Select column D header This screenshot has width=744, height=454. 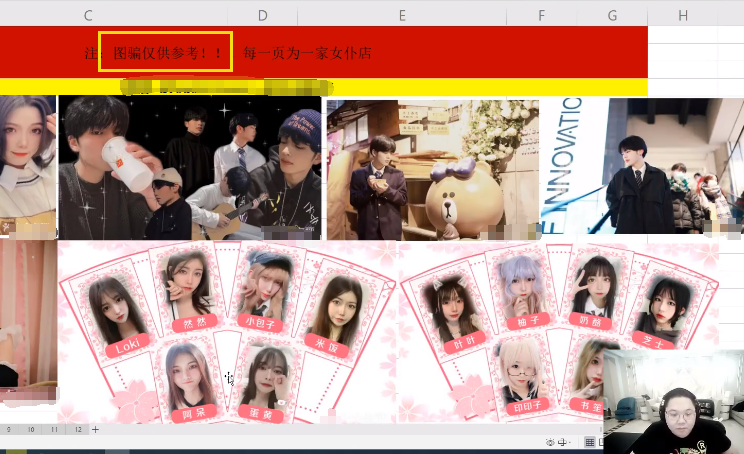[262, 16]
